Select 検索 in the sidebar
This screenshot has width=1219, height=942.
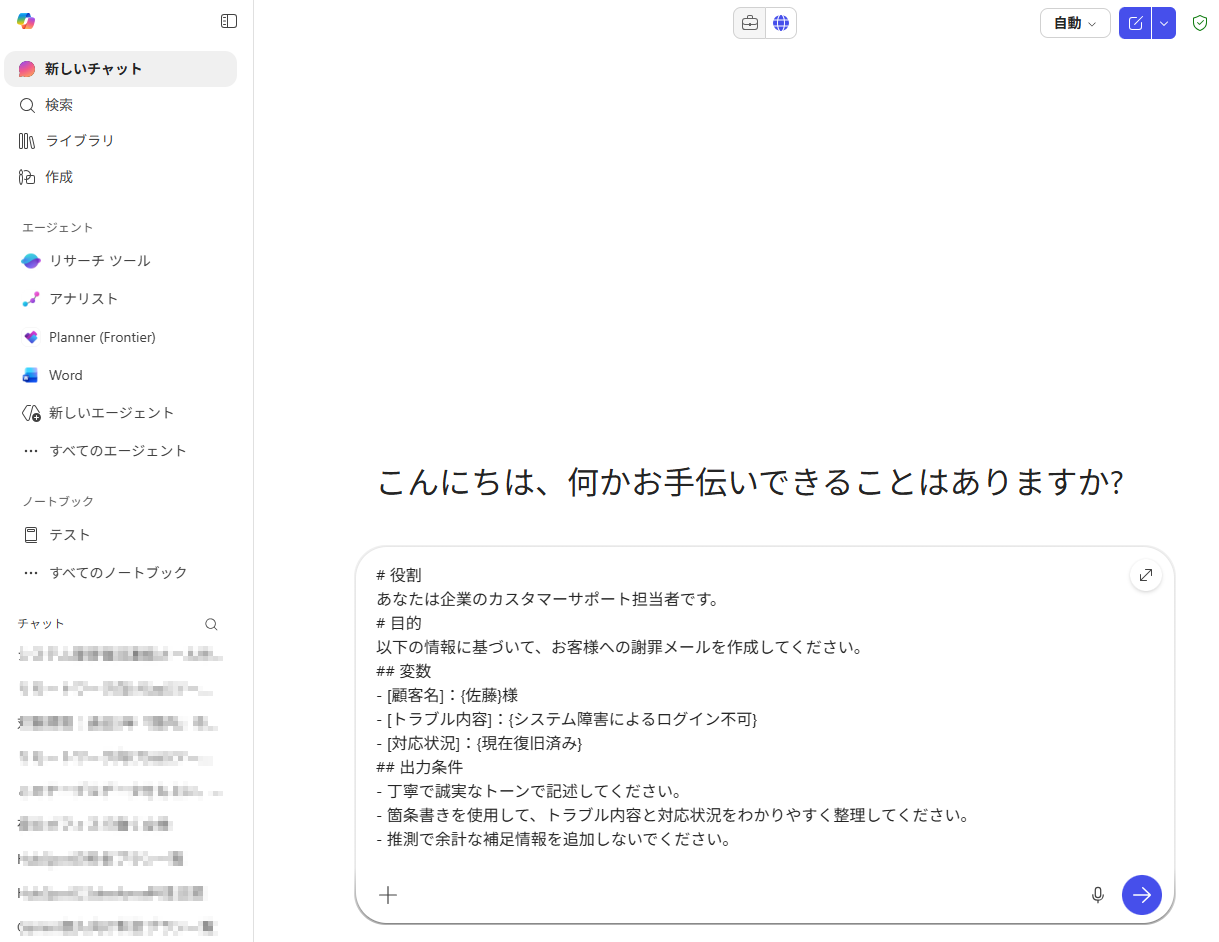[58, 105]
